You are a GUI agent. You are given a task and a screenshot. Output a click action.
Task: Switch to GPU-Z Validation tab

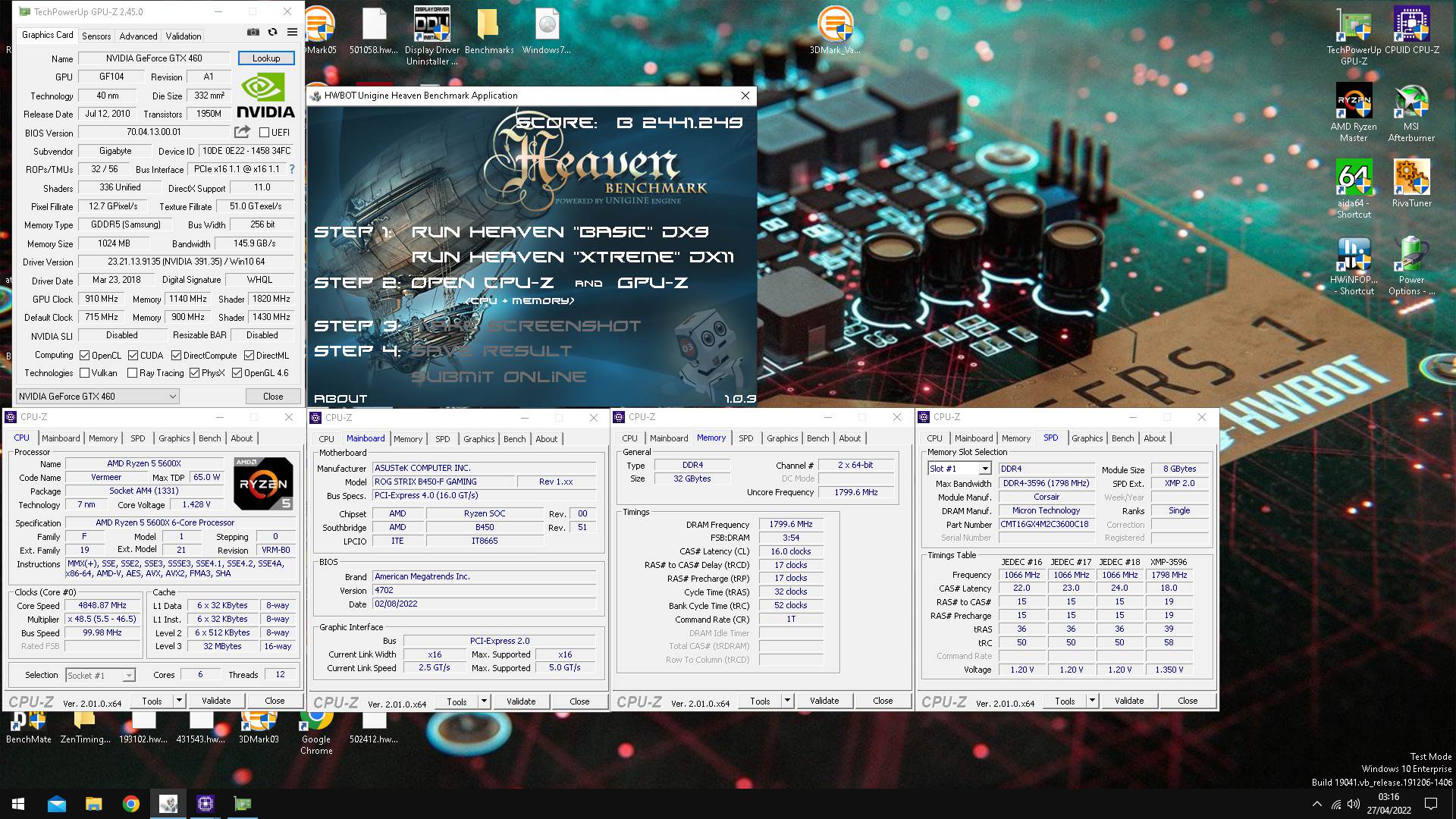[184, 36]
